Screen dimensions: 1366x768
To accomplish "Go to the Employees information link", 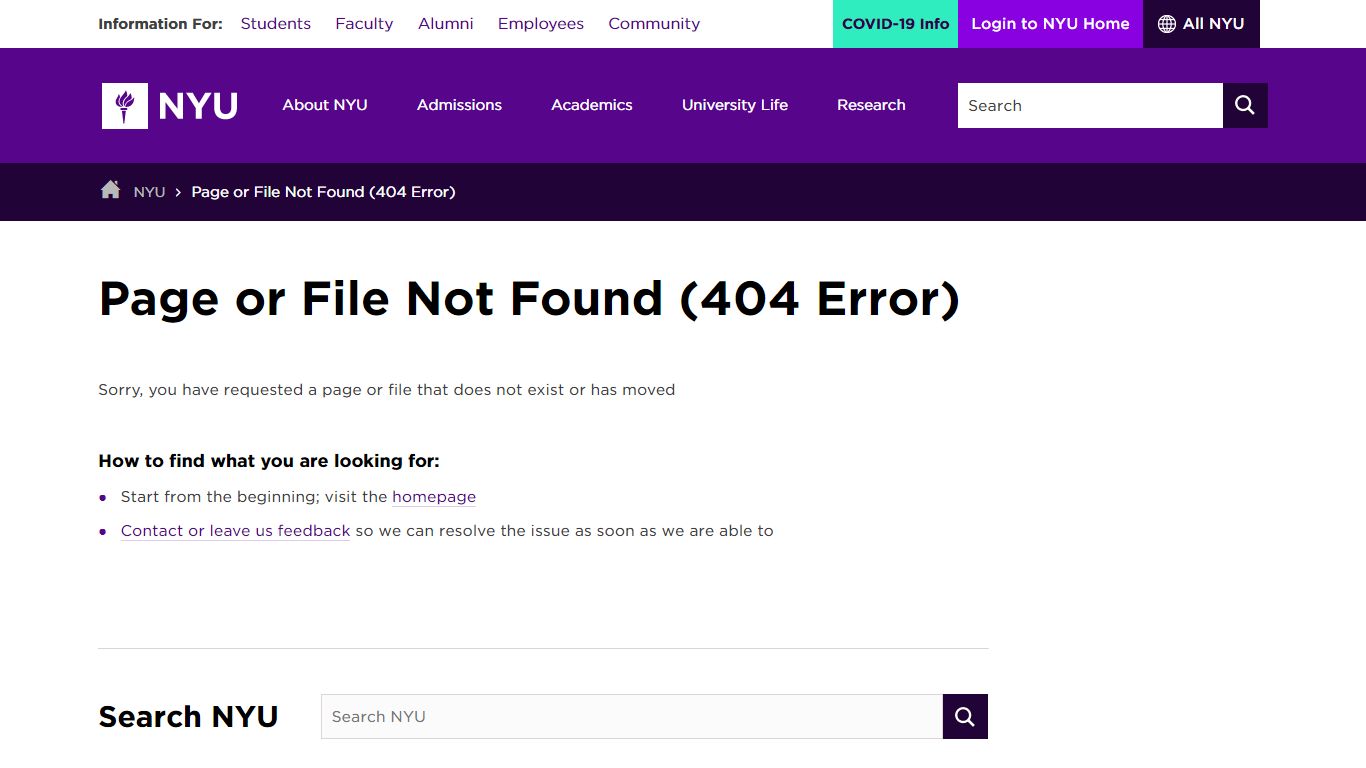I will 541,24.
